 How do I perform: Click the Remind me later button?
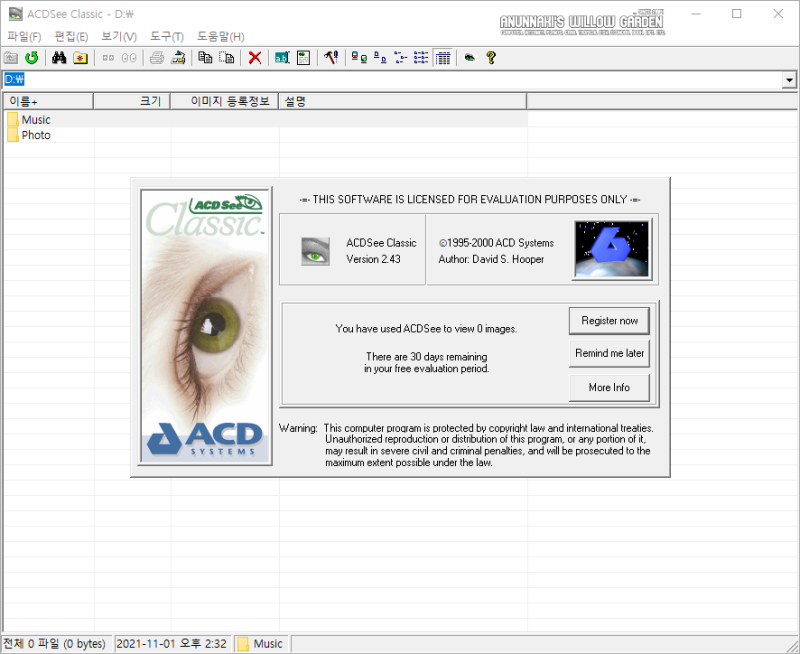[609, 354]
